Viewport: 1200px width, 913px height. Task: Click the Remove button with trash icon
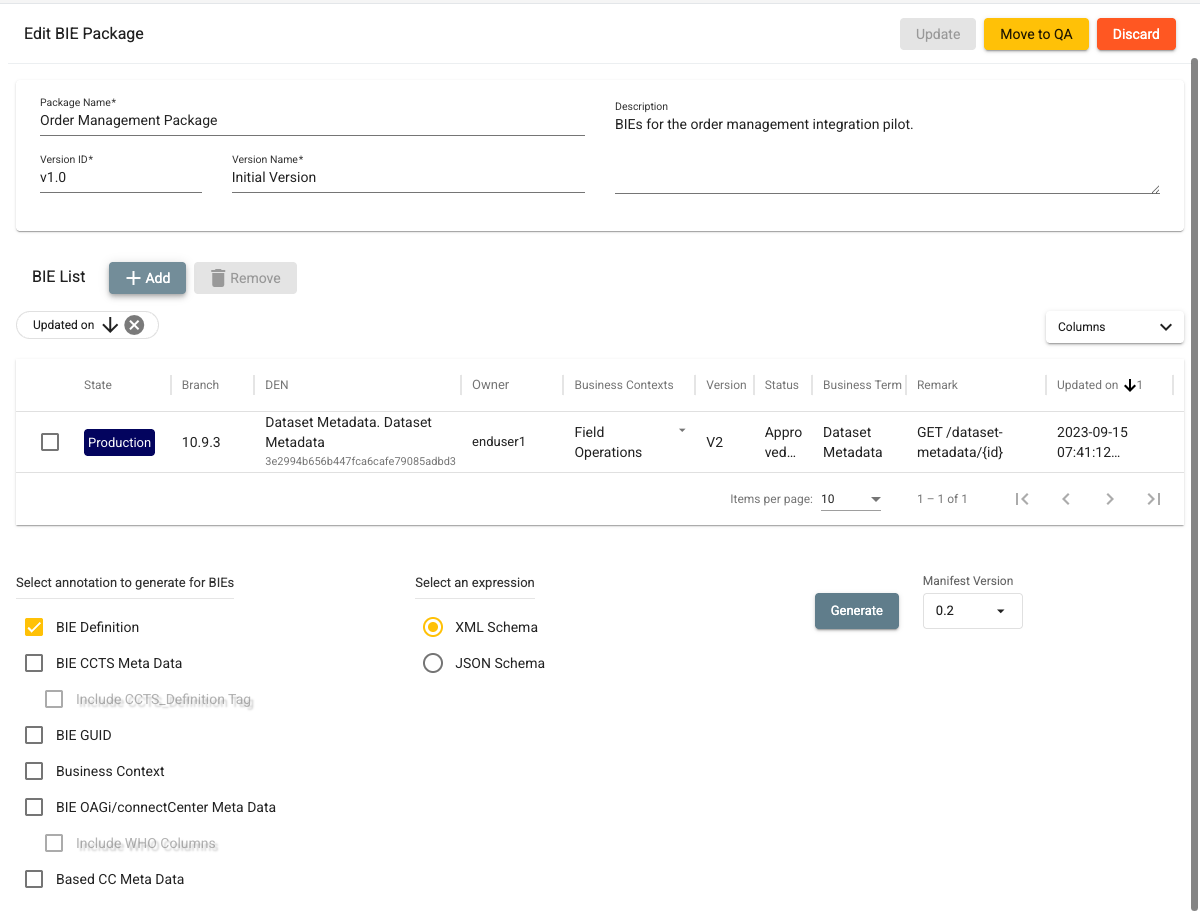[x=245, y=278]
